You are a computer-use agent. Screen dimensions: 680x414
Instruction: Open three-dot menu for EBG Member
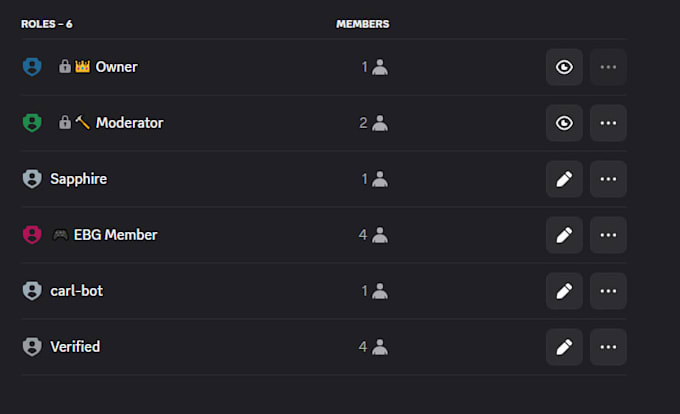[608, 235]
